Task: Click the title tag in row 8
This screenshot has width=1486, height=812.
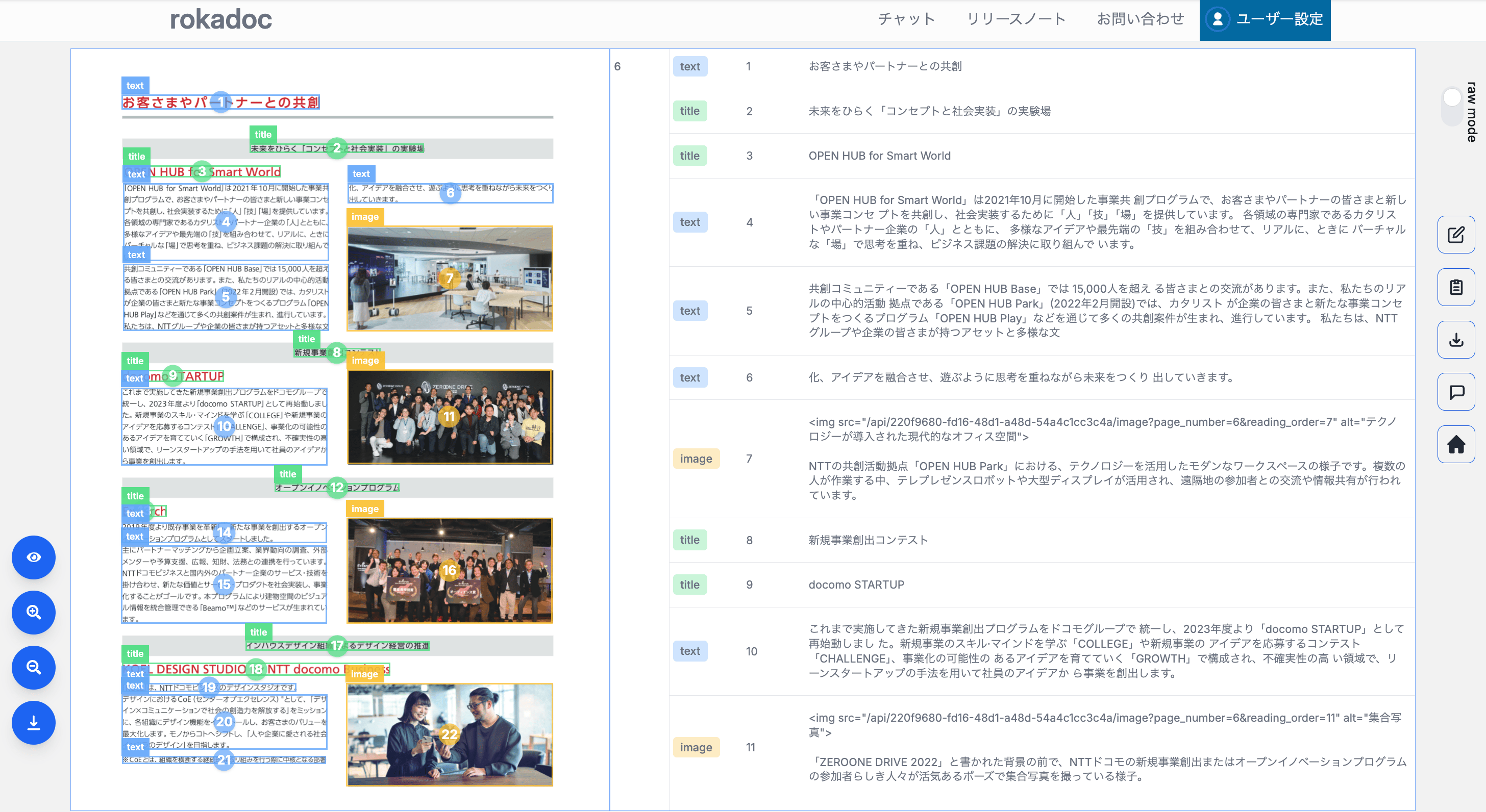Action: pyautogui.click(x=690, y=540)
